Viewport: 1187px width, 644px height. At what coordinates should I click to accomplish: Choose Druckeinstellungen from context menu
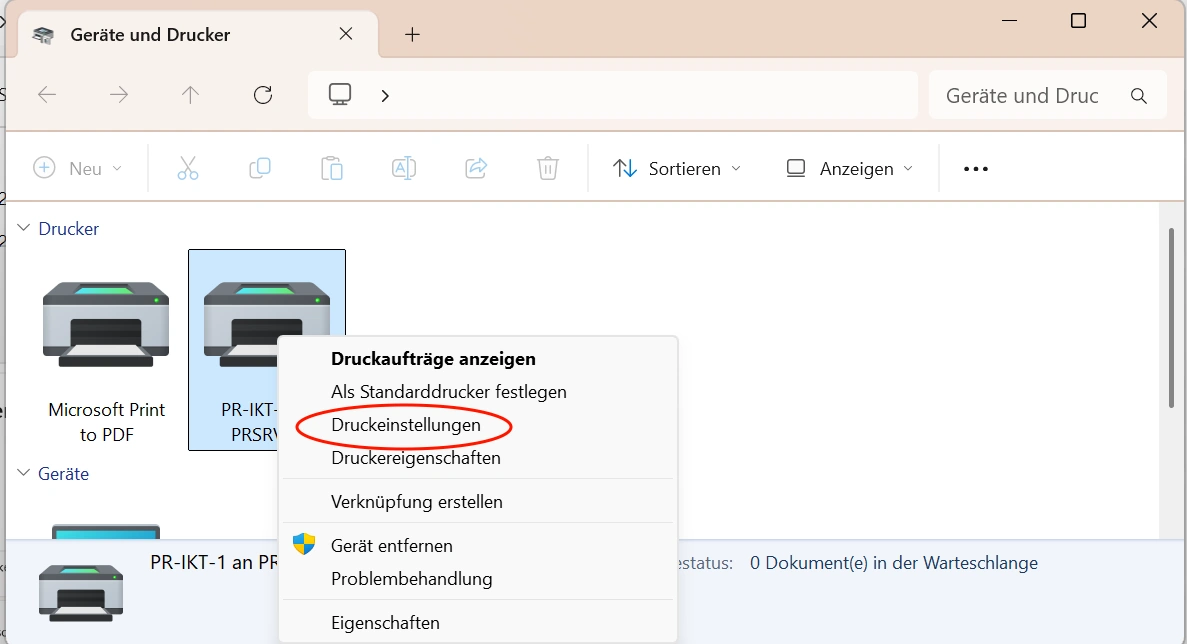click(406, 425)
